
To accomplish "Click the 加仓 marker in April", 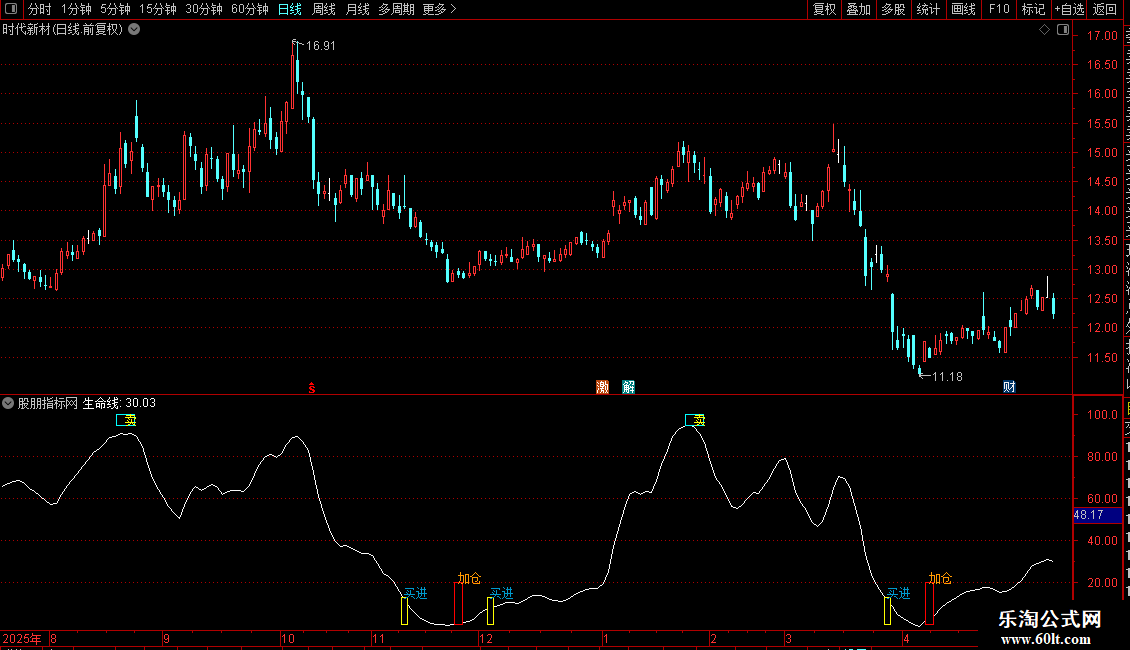I will (x=940, y=578).
